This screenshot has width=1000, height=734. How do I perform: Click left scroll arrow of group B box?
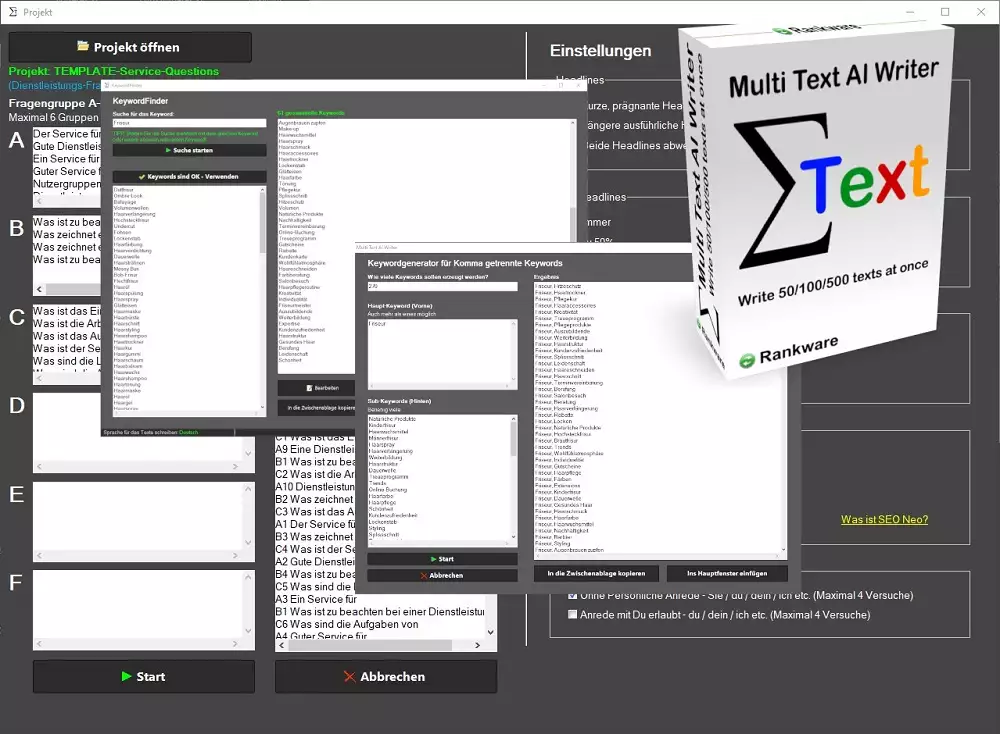click(x=40, y=289)
